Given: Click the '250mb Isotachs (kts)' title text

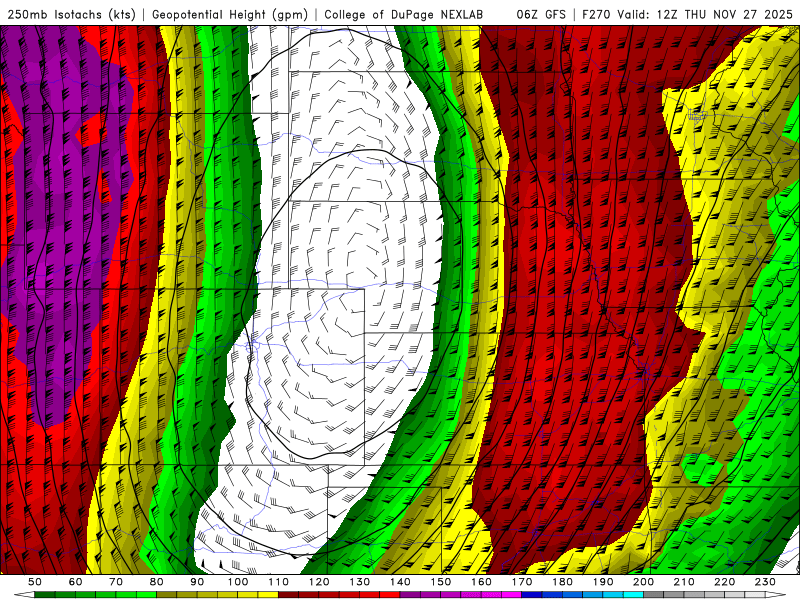Looking at the screenshot, I should [71, 14].
